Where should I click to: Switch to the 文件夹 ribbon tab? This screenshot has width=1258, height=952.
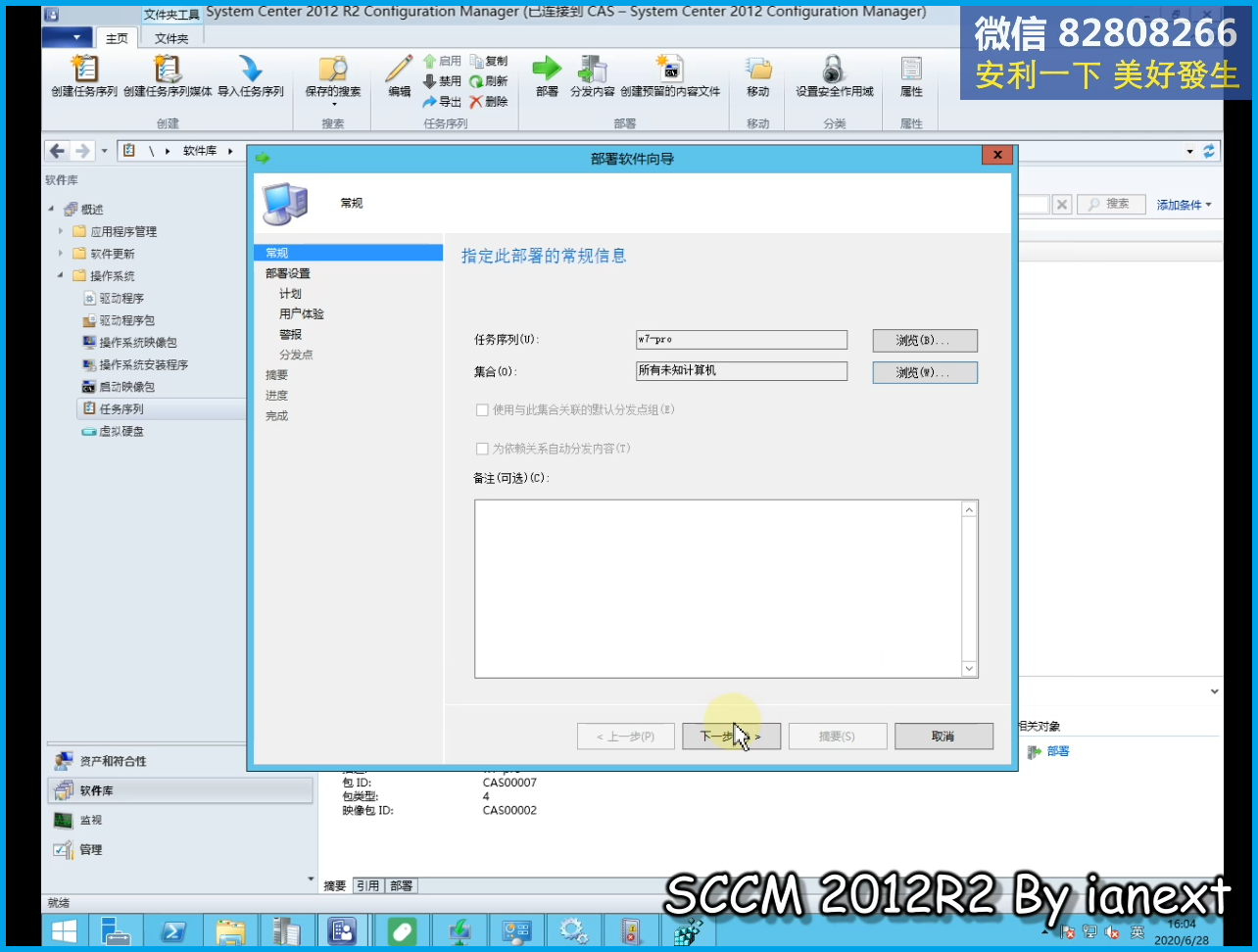pyautogui.click(x=171, y=38)
